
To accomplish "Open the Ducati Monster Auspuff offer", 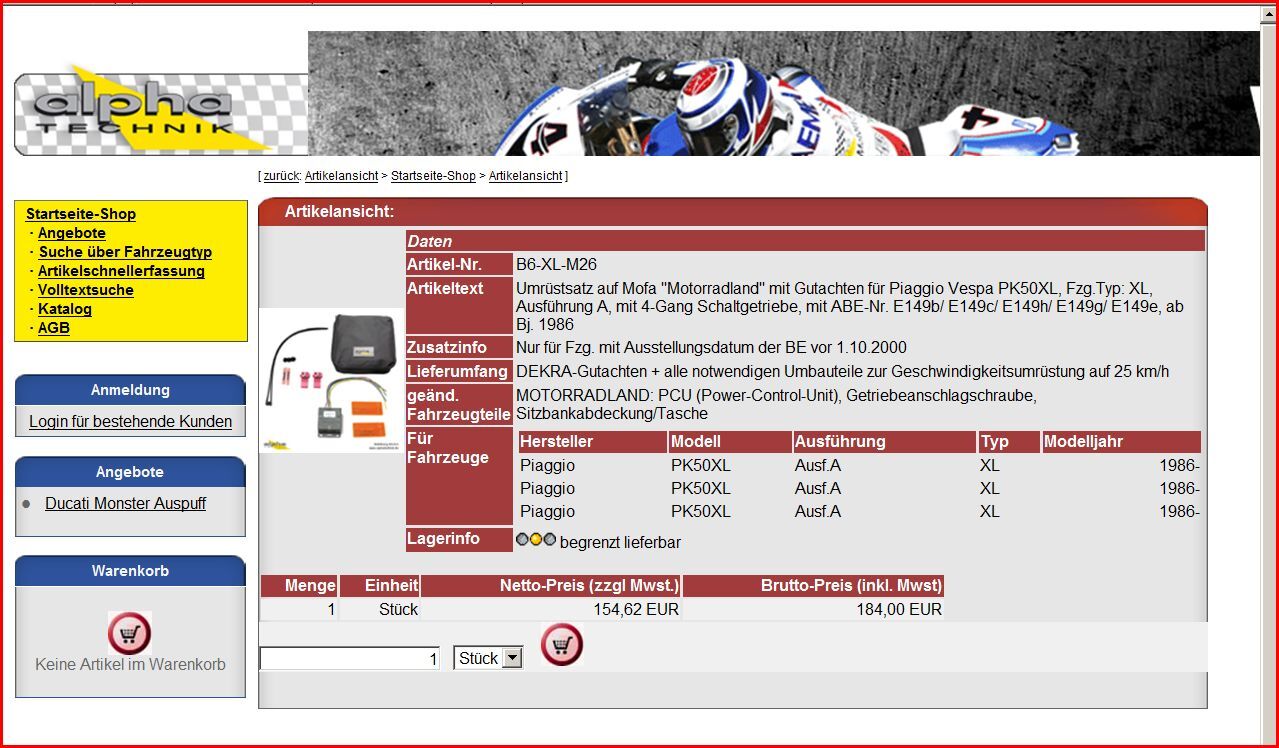I will click(125, 504).
